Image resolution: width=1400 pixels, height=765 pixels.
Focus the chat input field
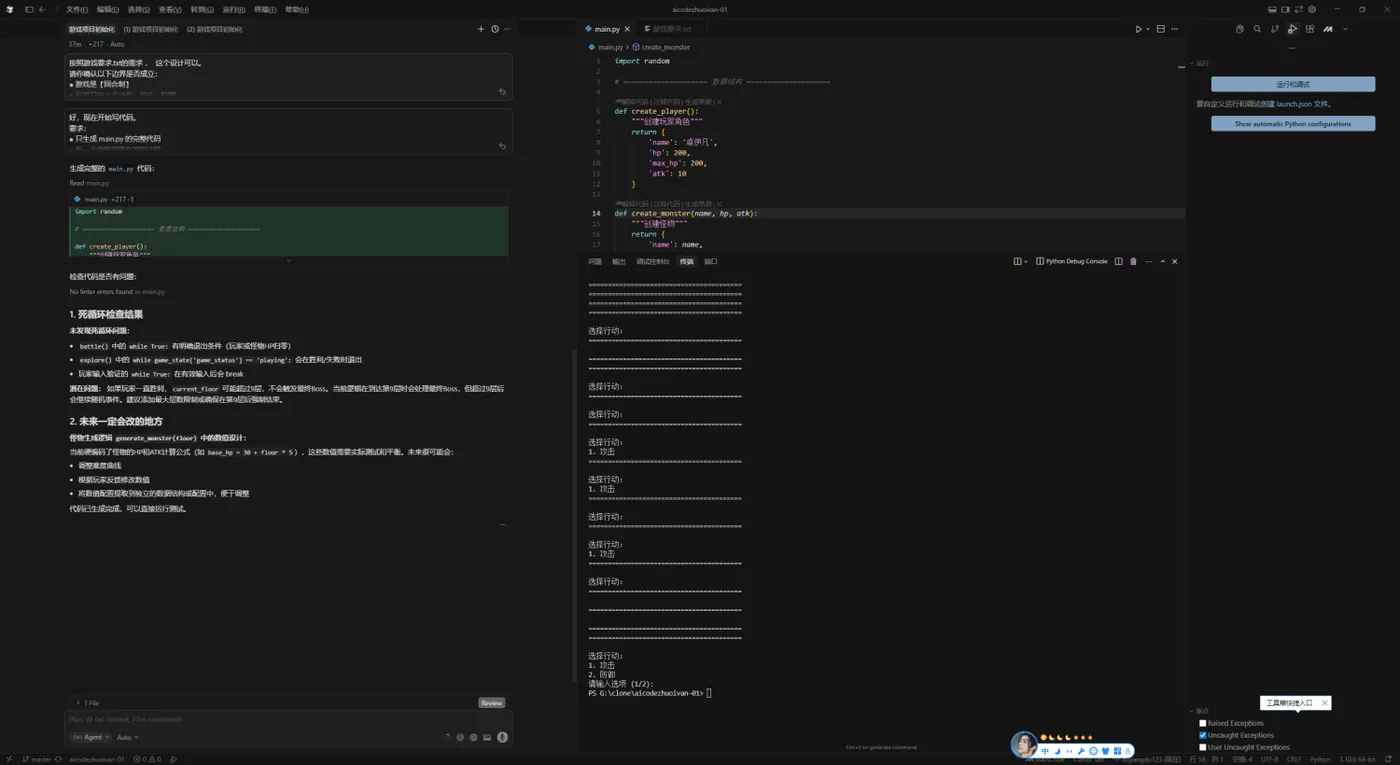pos(288,719)
